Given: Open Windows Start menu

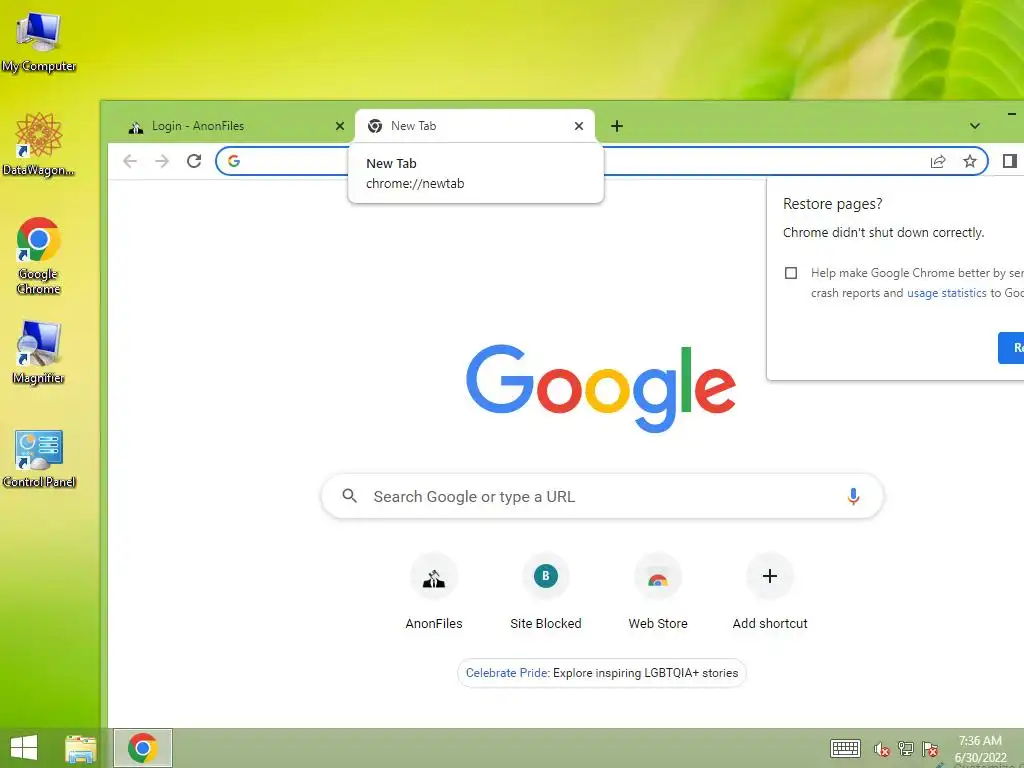Looking at the screenshot, I should pos(24,748).
